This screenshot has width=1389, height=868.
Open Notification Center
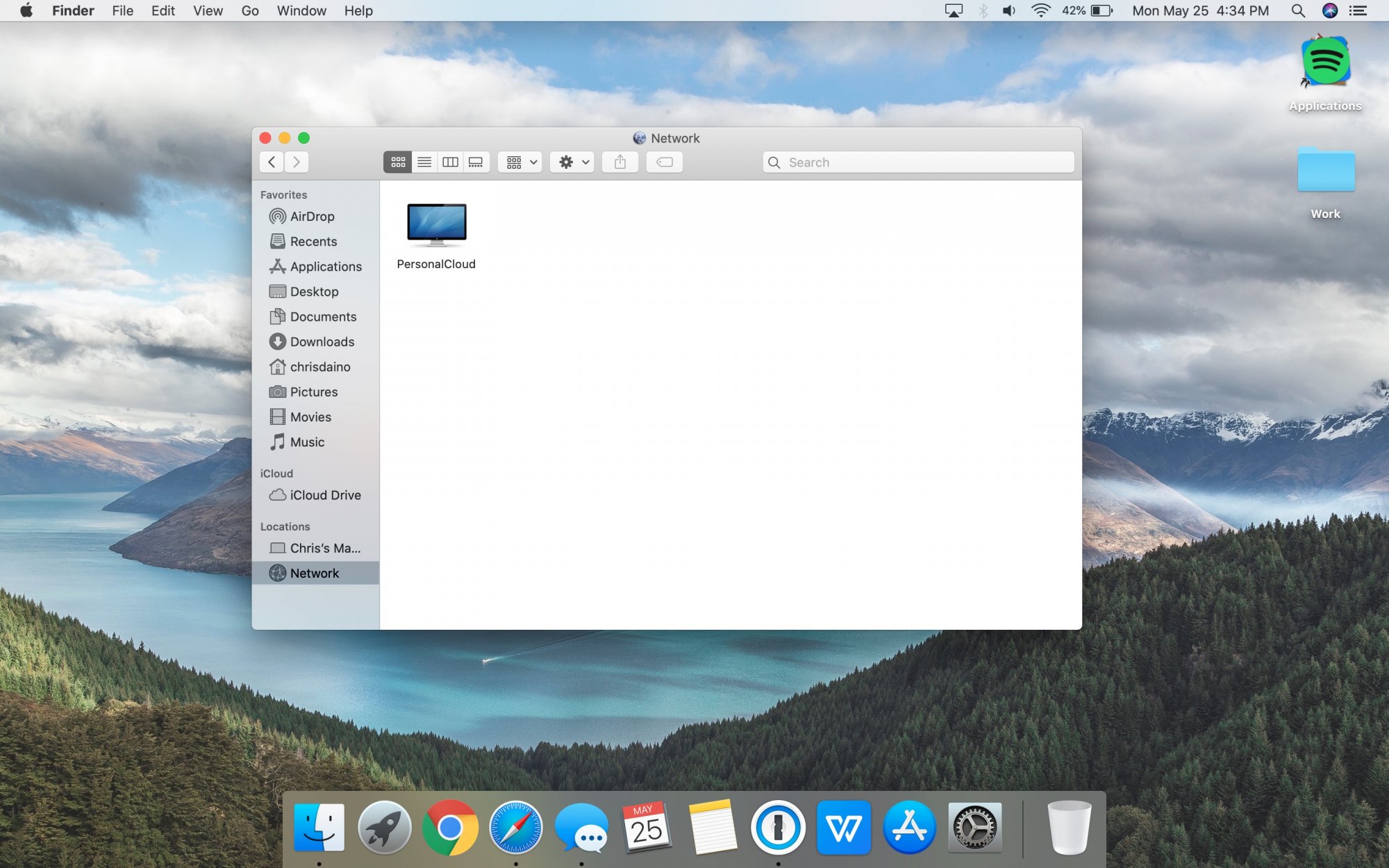(1358, 10)
